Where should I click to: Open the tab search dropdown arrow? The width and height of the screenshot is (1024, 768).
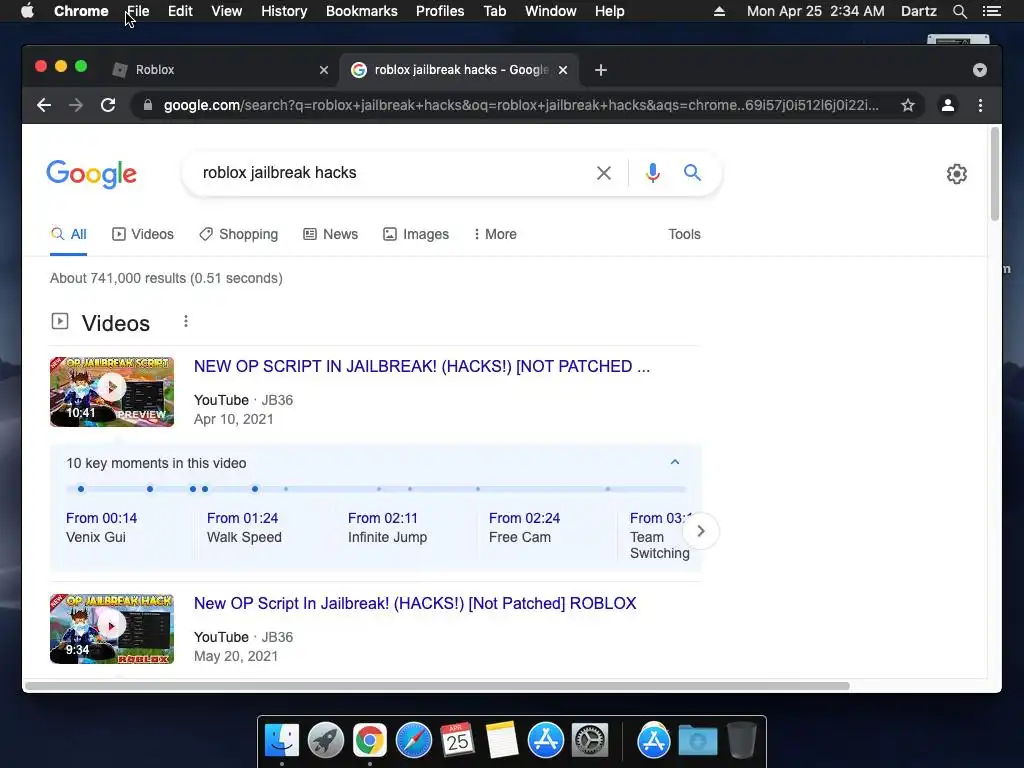(x=980, y=70)
